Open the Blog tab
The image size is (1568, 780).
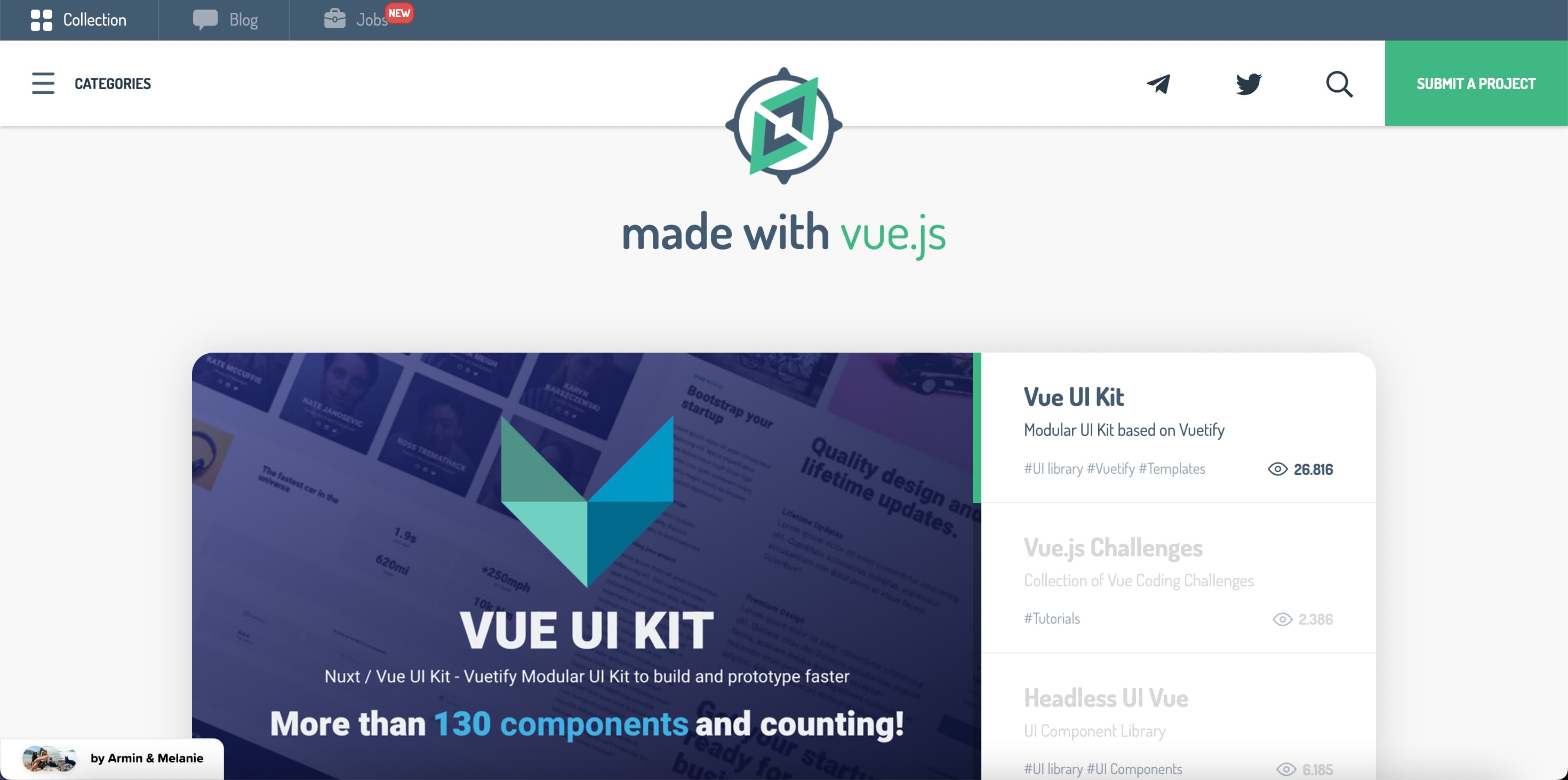(x=225, y=19)
